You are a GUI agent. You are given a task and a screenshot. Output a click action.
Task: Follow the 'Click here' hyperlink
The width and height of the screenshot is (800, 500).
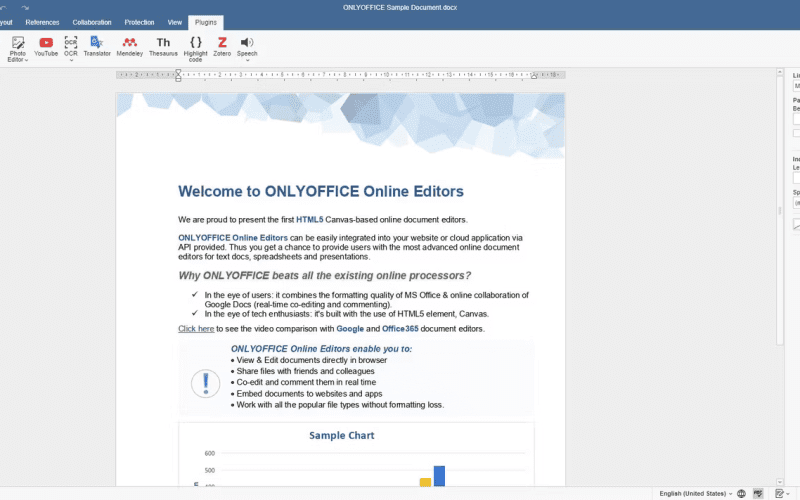pyautogui.click(x=196, y=329)
